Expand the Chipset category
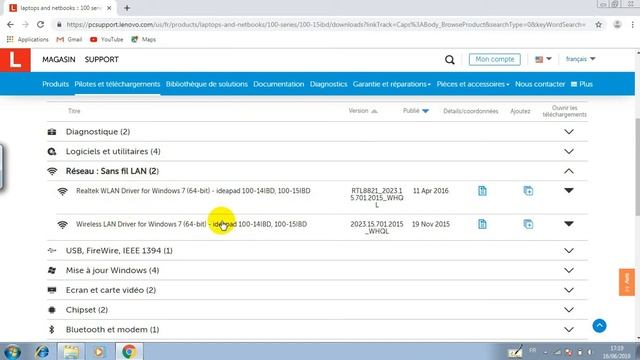 click(569, 310)
